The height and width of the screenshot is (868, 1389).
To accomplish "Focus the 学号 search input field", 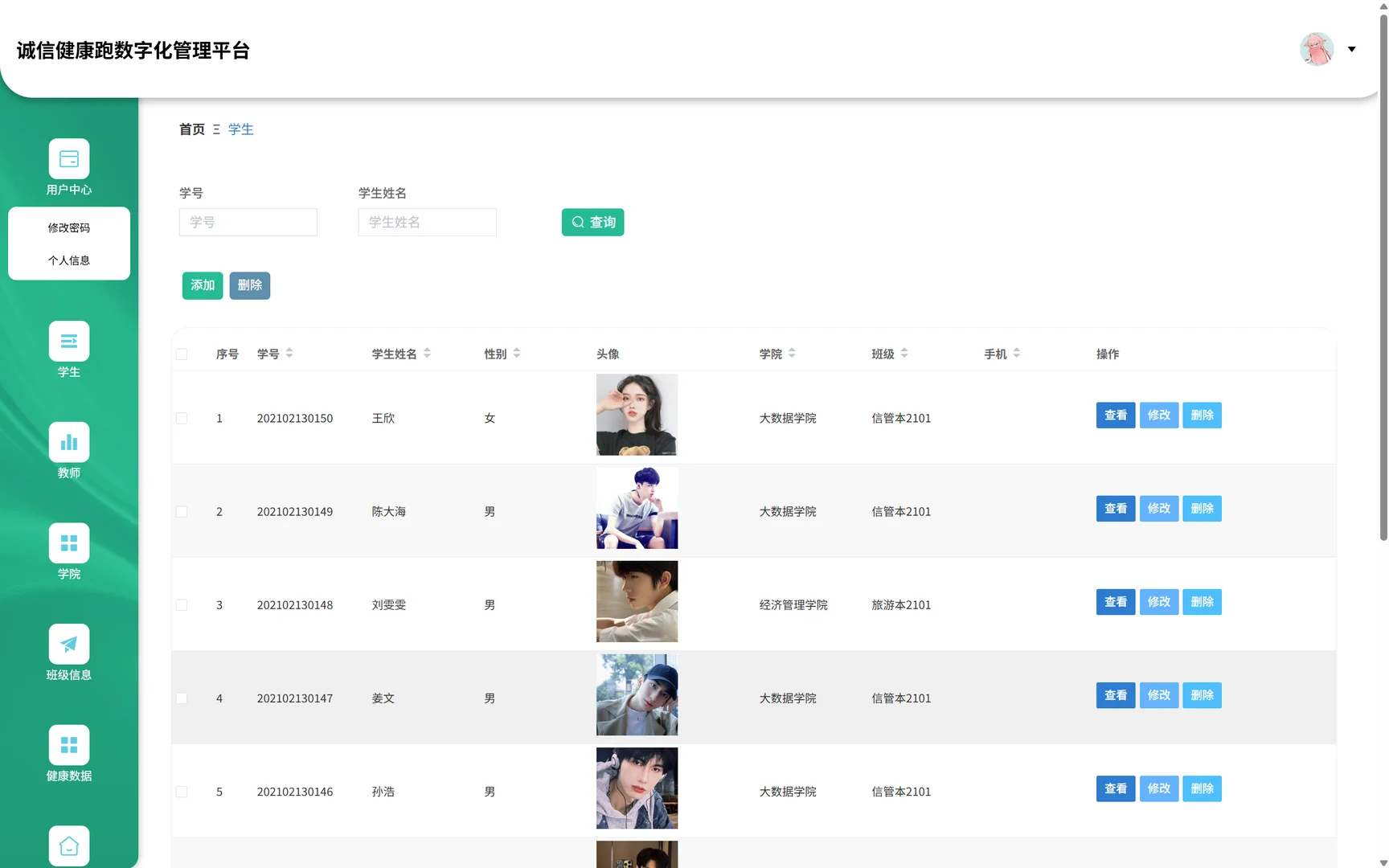I will (248, 223).
